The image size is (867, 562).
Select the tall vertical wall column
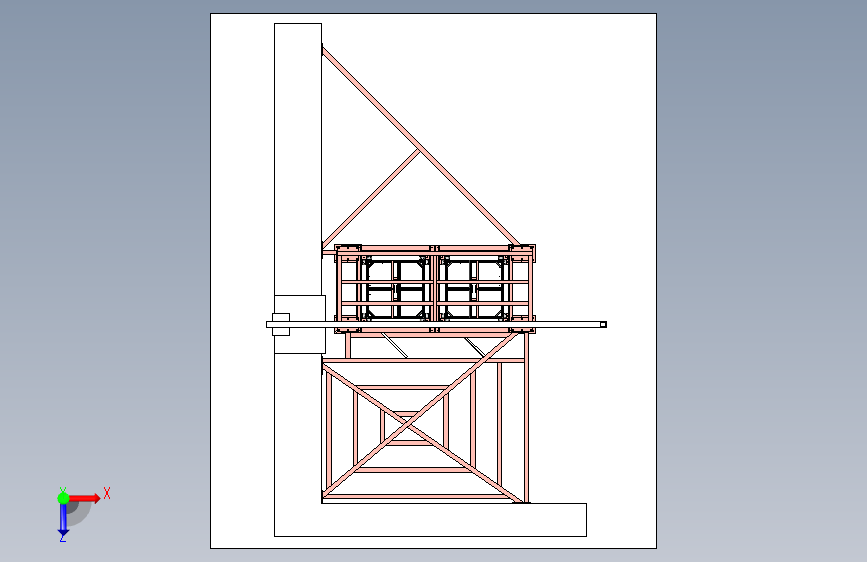pyautogui.click(x=297, y=166)
